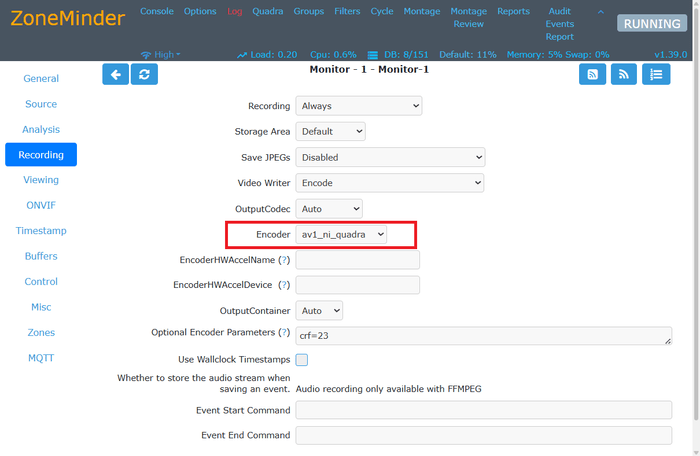Open help for Optional Encoder Parameters

point(284,333)
